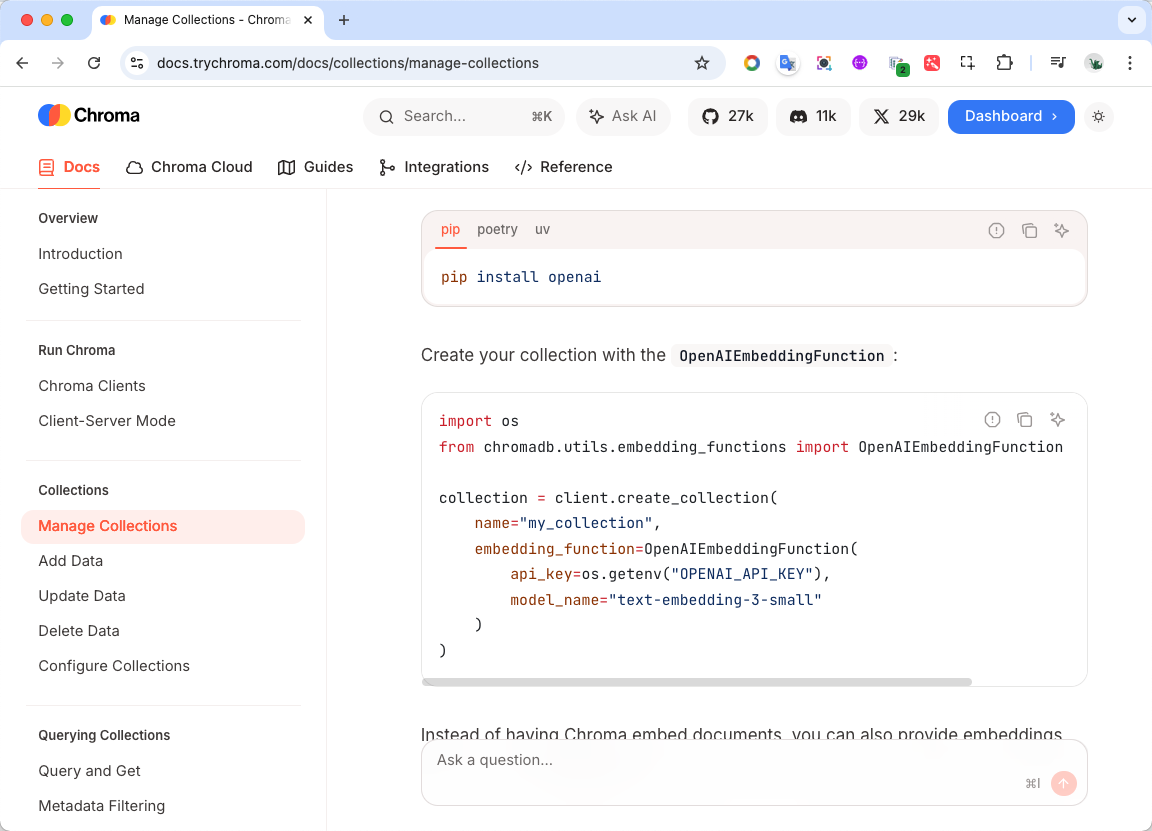Go forward in browser history

click(57, 63)
